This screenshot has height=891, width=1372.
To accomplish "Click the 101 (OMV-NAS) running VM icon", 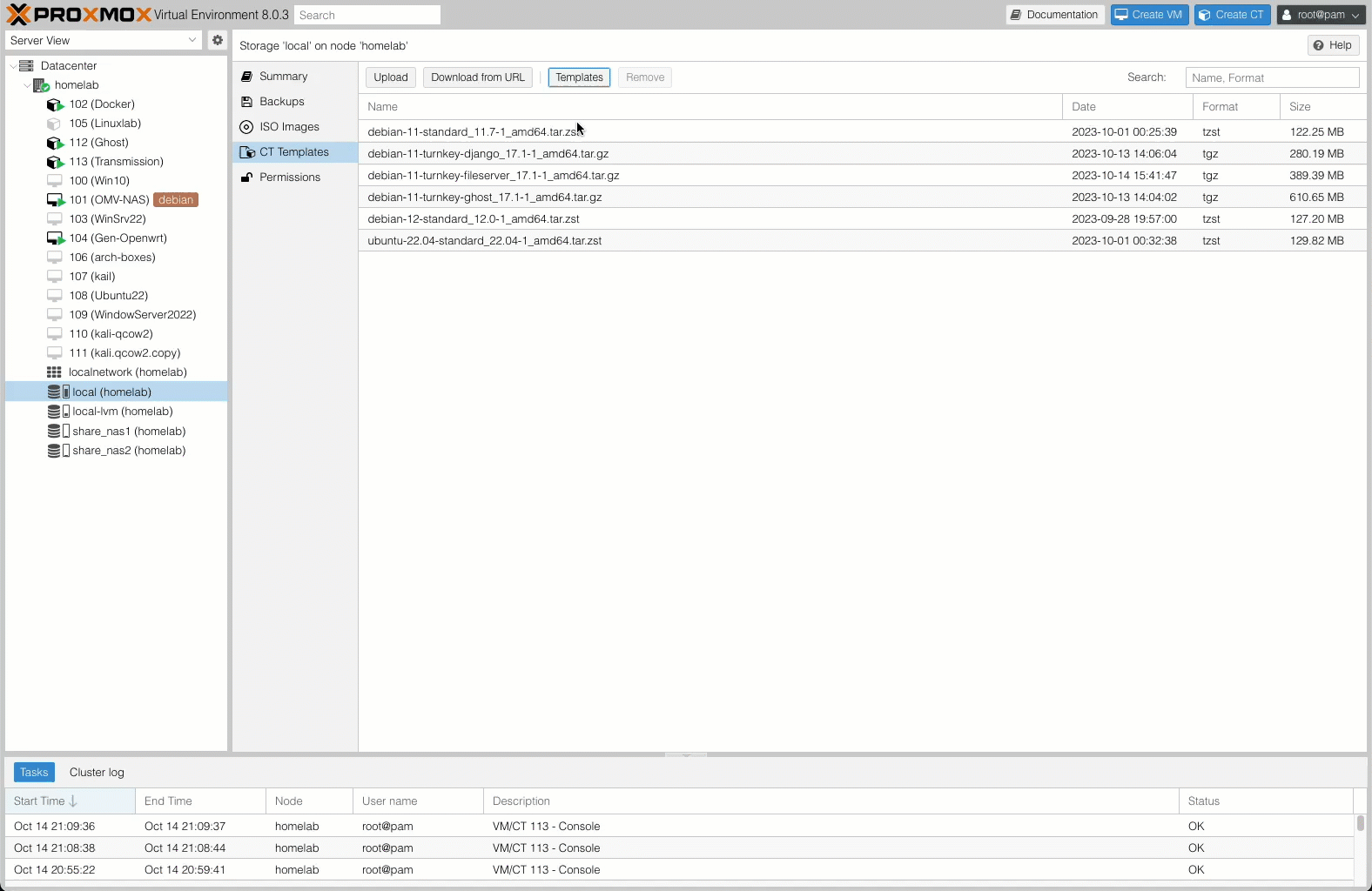I will coord(56,200).
